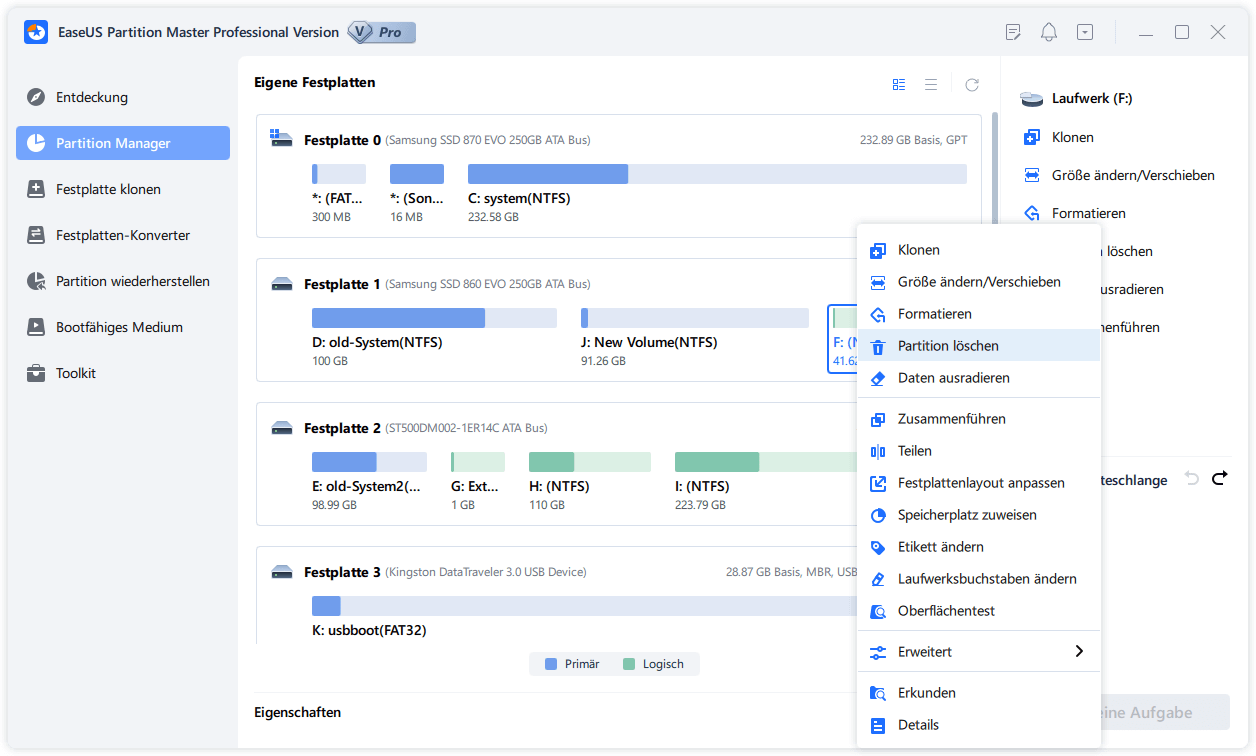This screenshot has width=1256, height=756.
Task: Select the 300 MB FAT partition on Festplatte 0
Action: point(339,194)
